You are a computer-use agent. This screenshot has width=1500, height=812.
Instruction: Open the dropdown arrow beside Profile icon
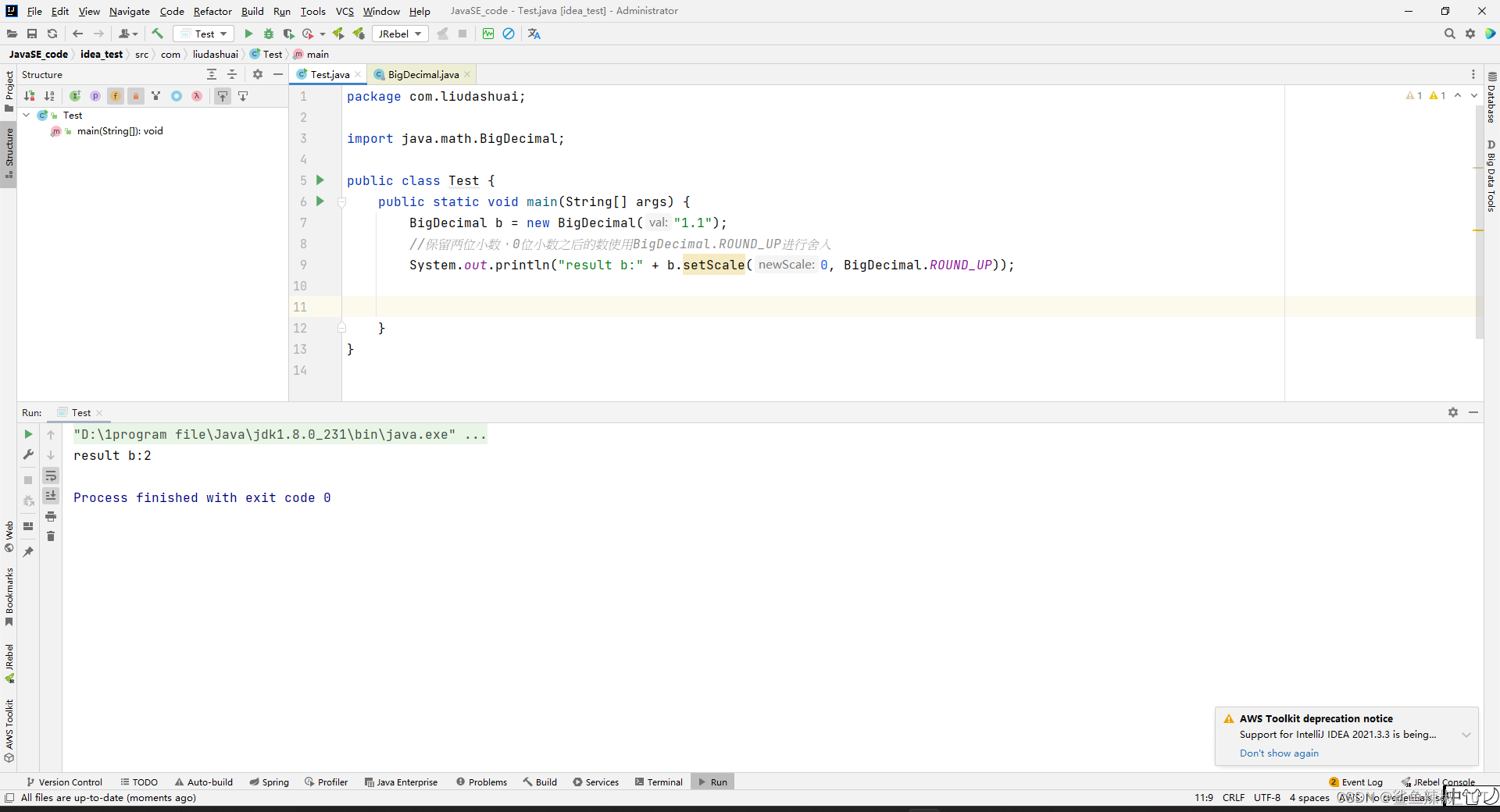[x=323, y=34]
